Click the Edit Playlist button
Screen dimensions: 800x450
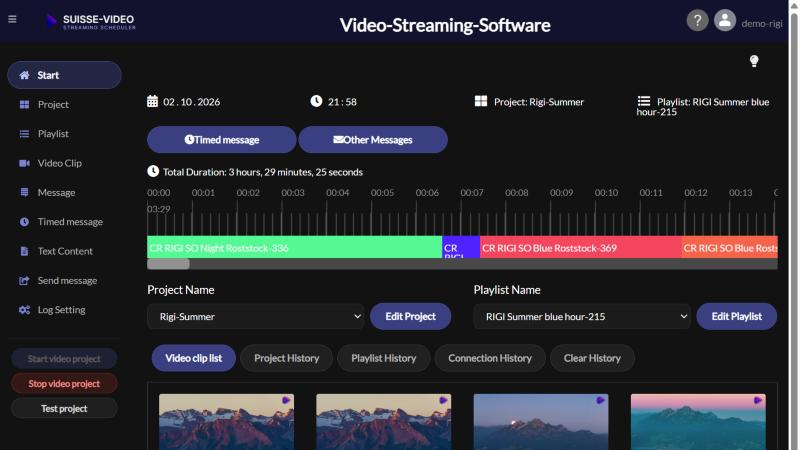[737, 316]
